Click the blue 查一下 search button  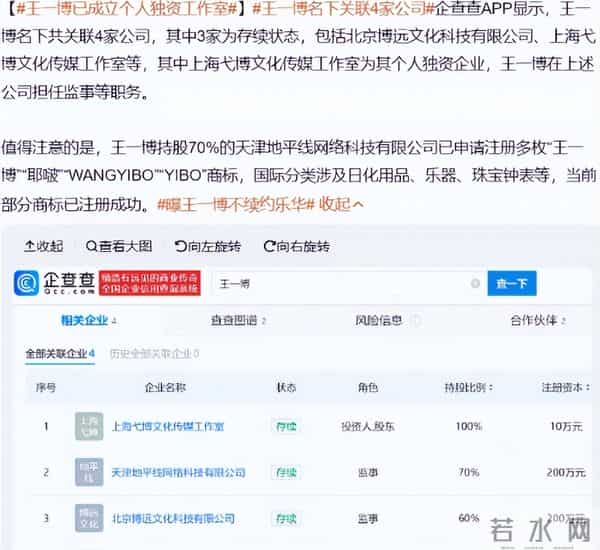[x=512, y=284]
